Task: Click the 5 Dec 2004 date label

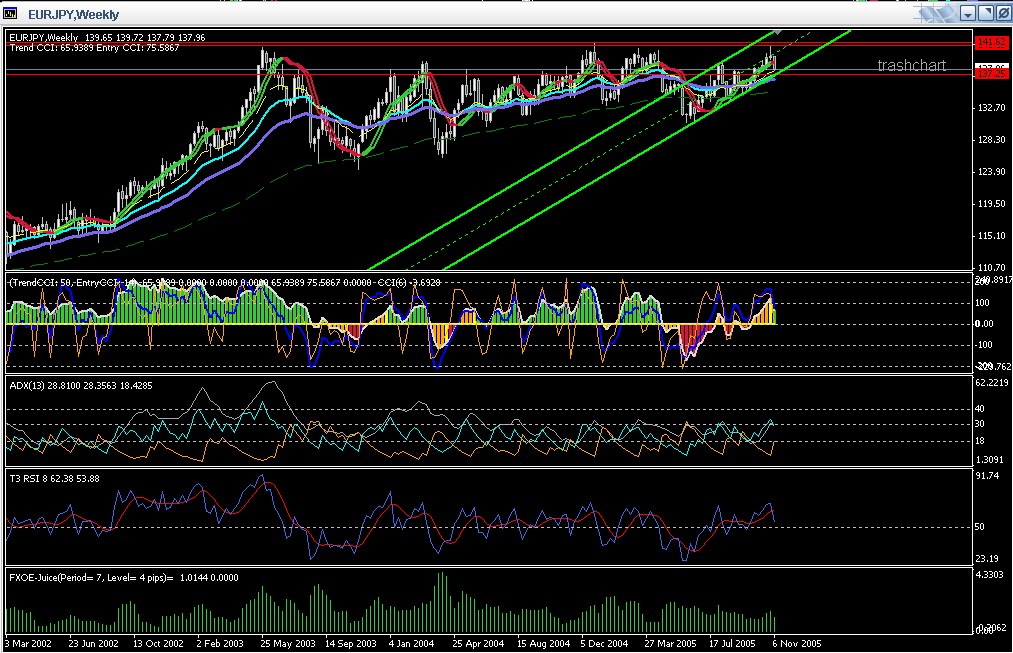Action: [604, 643]
